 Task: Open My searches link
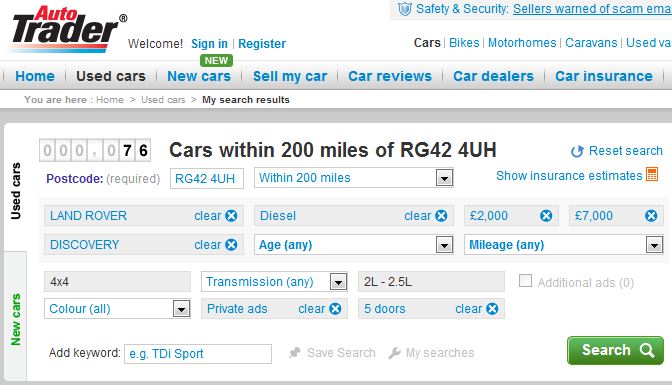click(440, 353)
